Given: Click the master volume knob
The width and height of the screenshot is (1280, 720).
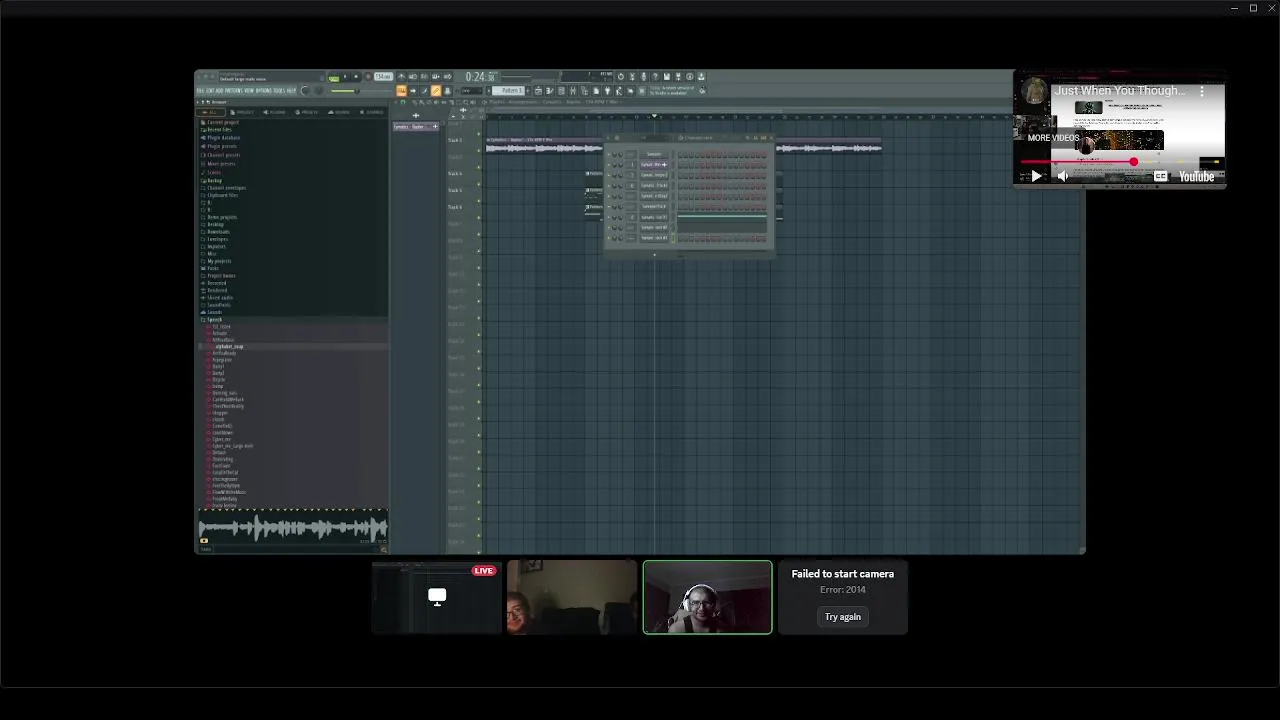Looking at the screenshot, I should [305, 91].
